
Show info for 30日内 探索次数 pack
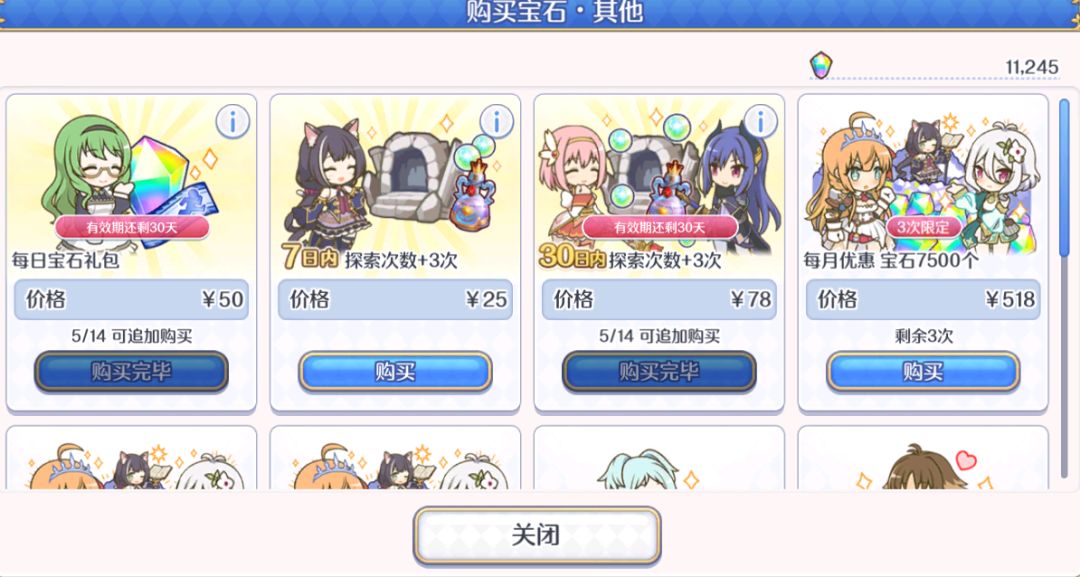760,123
